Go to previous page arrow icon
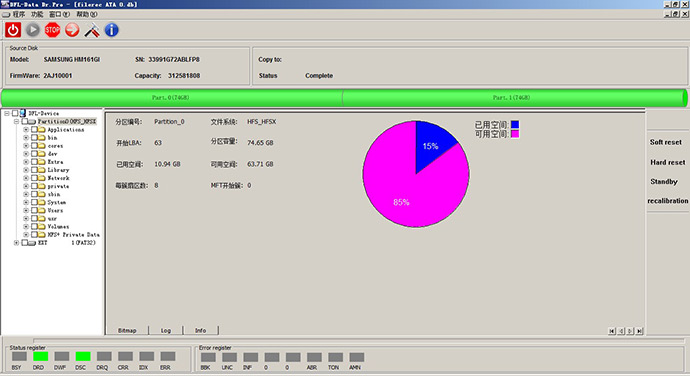The height and width of the screenshot is (376, 690). pyautogui.click(x=621, y=331)
